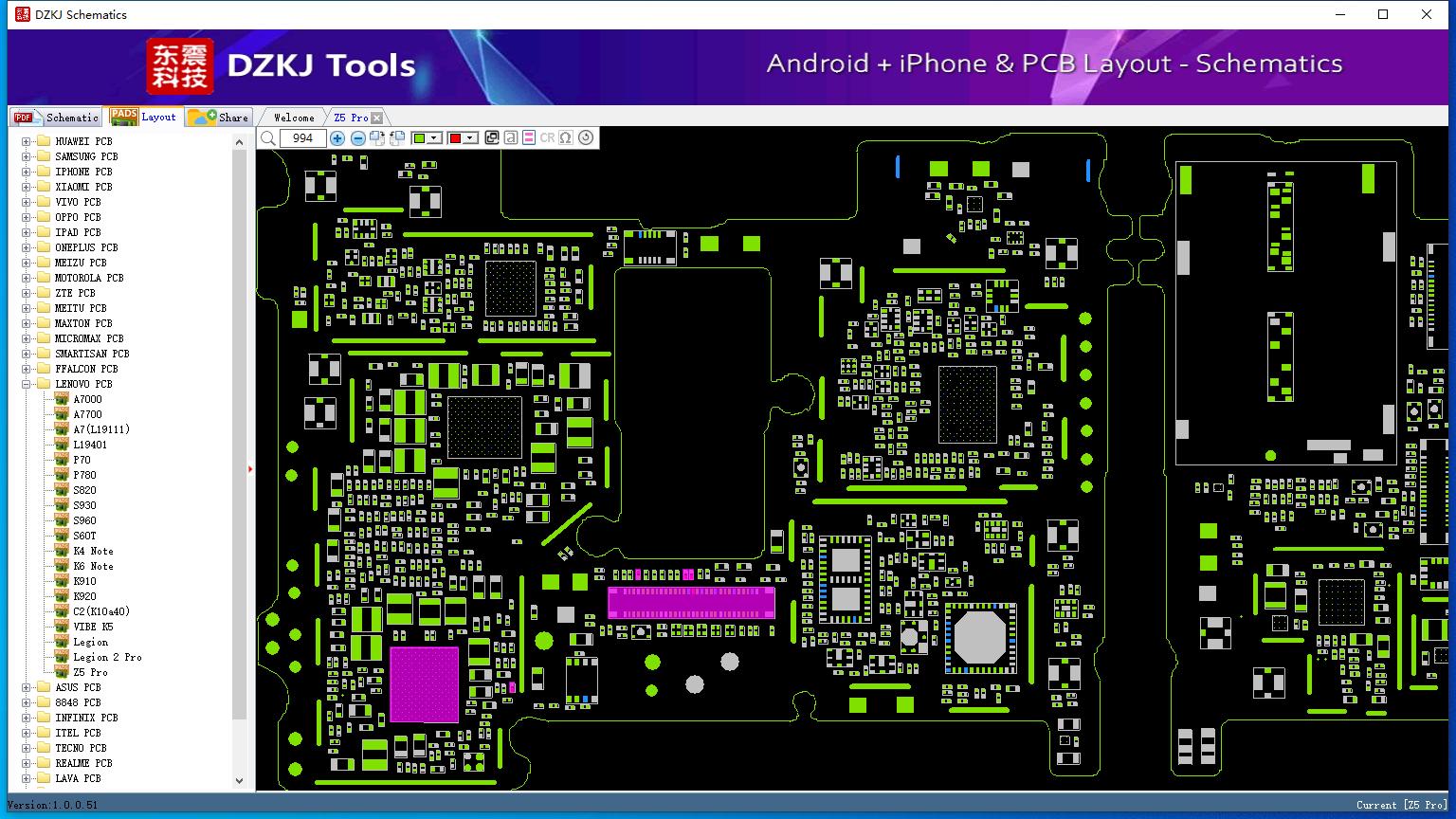Click the PADS file icon beside S960
This screenshot has height=819, width=1456.
[62, 519]
